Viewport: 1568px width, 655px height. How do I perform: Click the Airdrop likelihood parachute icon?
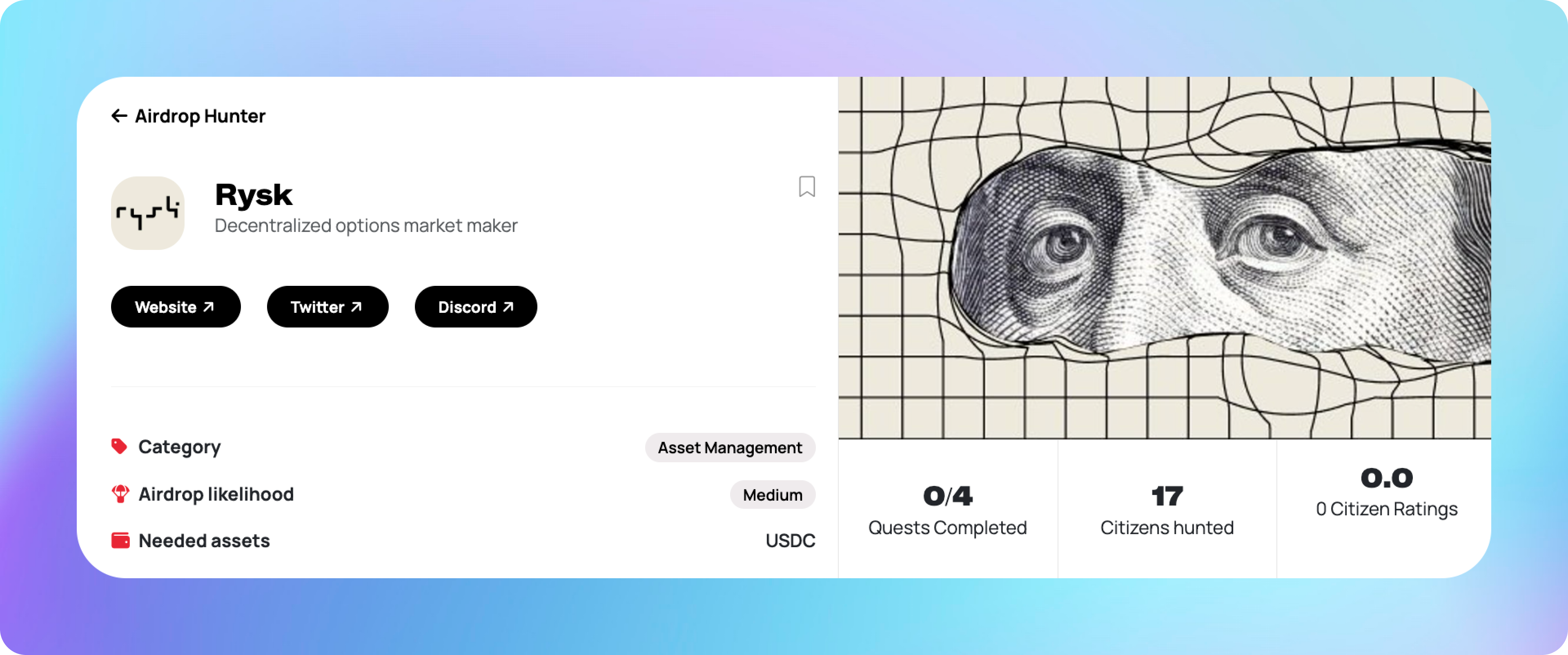click(x=120, y=494)
